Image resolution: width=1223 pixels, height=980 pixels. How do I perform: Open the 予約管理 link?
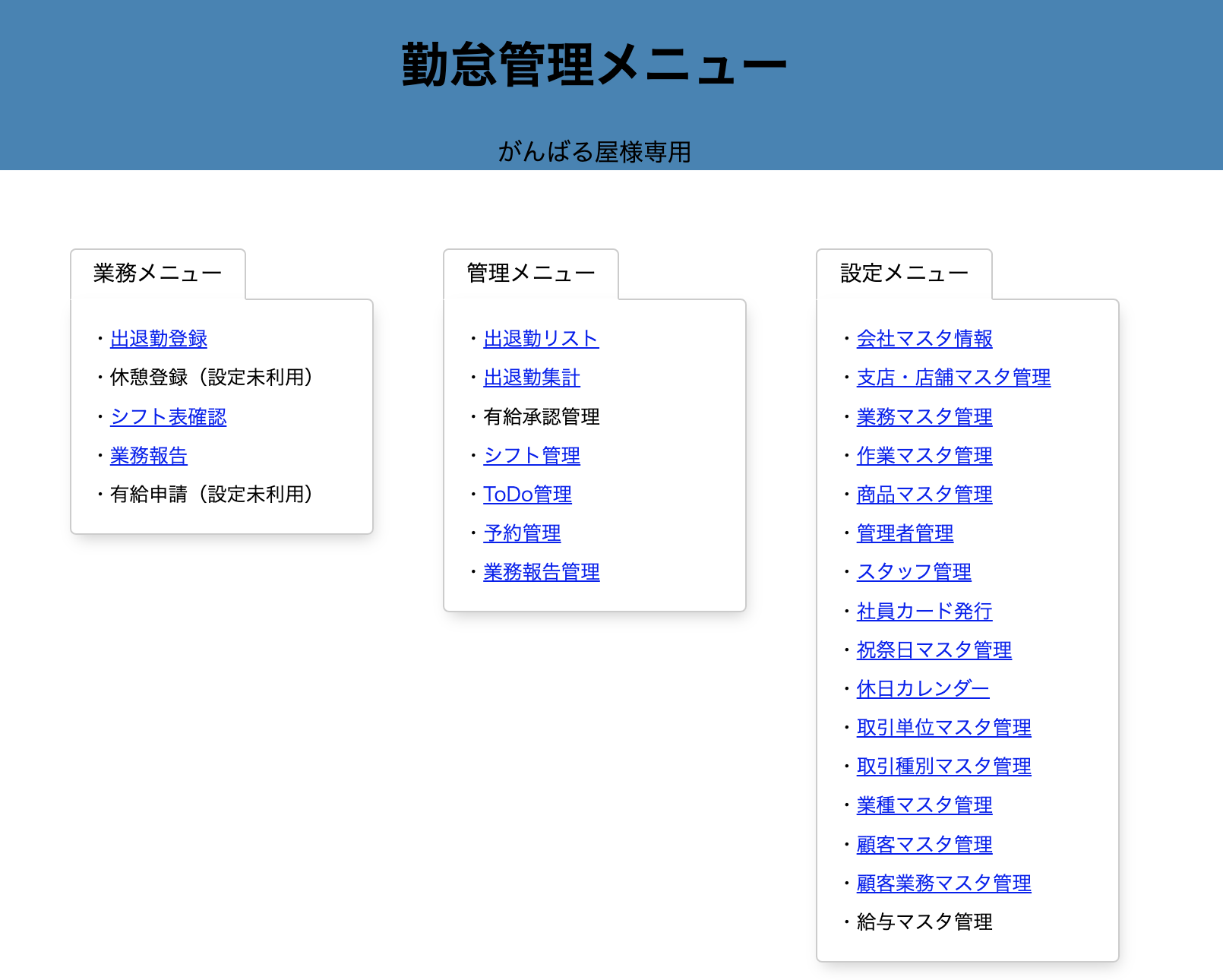coord(522,533)
